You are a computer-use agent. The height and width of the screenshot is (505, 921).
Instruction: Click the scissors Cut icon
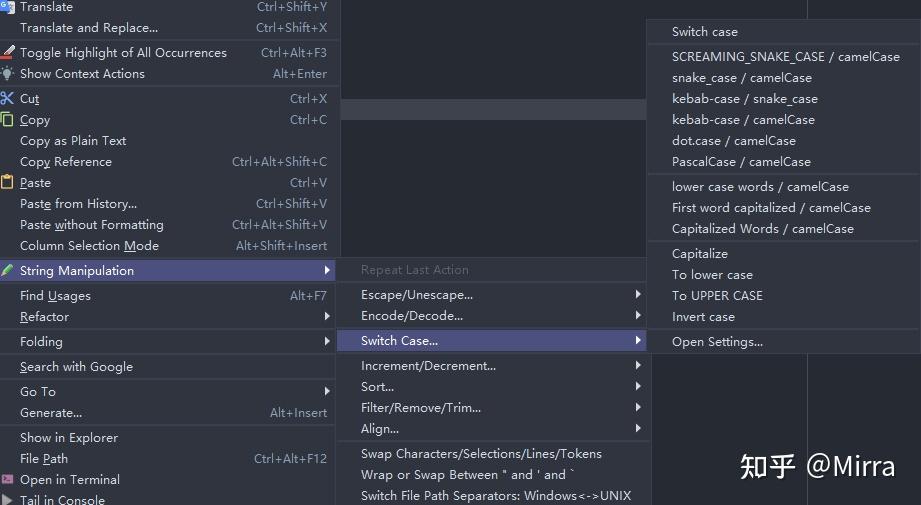click(x=7, y=98)
